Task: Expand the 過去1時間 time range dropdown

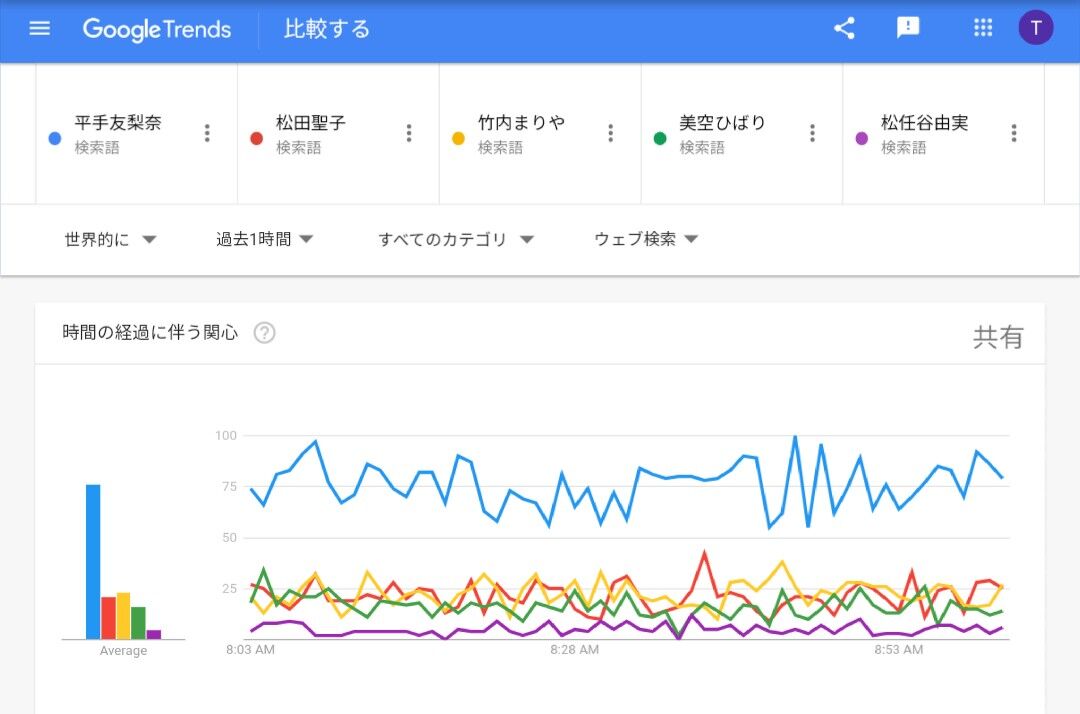Action: pyautogui.click(x=265, y=239)
